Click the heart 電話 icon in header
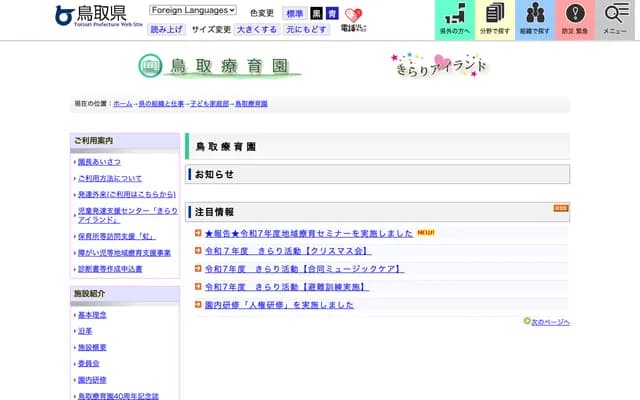Screen dimensions: 640x400 pyautogui.click(x=353, y=19)
